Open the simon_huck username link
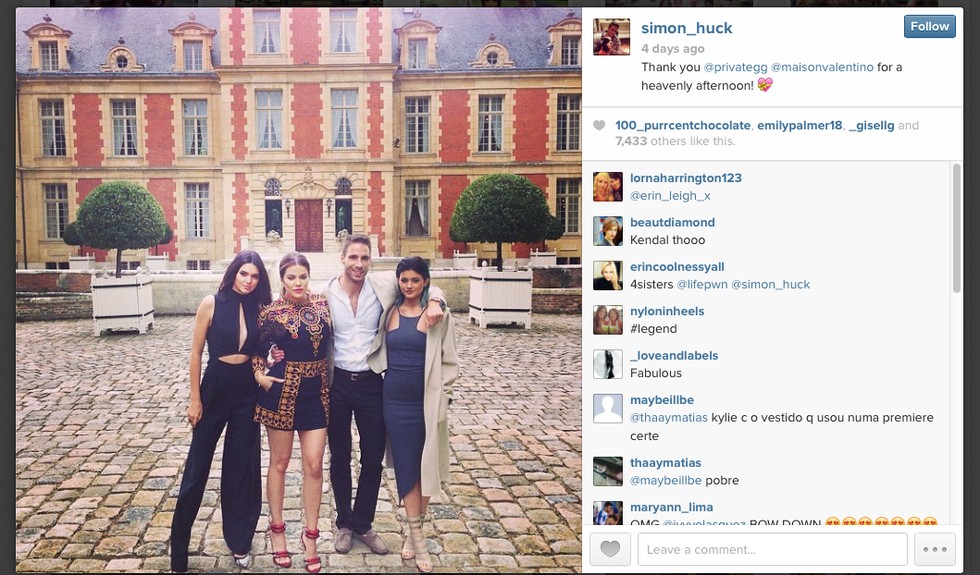 (x=686, y=28)
